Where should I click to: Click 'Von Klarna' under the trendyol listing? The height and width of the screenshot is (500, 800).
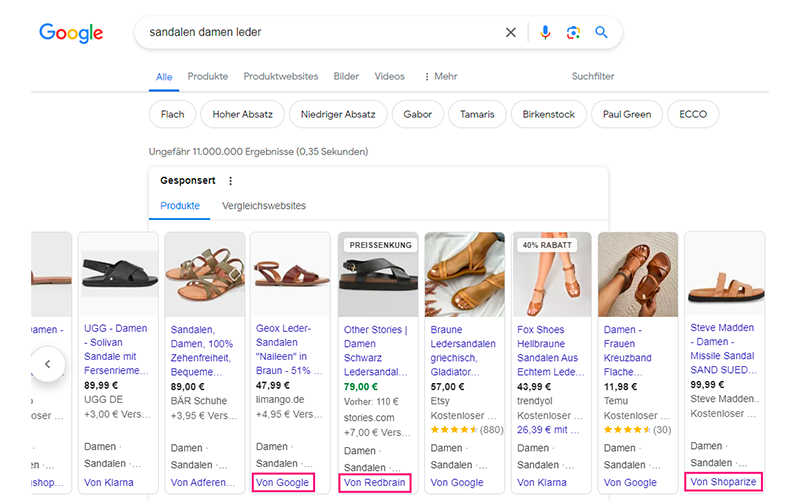point(542,482)
